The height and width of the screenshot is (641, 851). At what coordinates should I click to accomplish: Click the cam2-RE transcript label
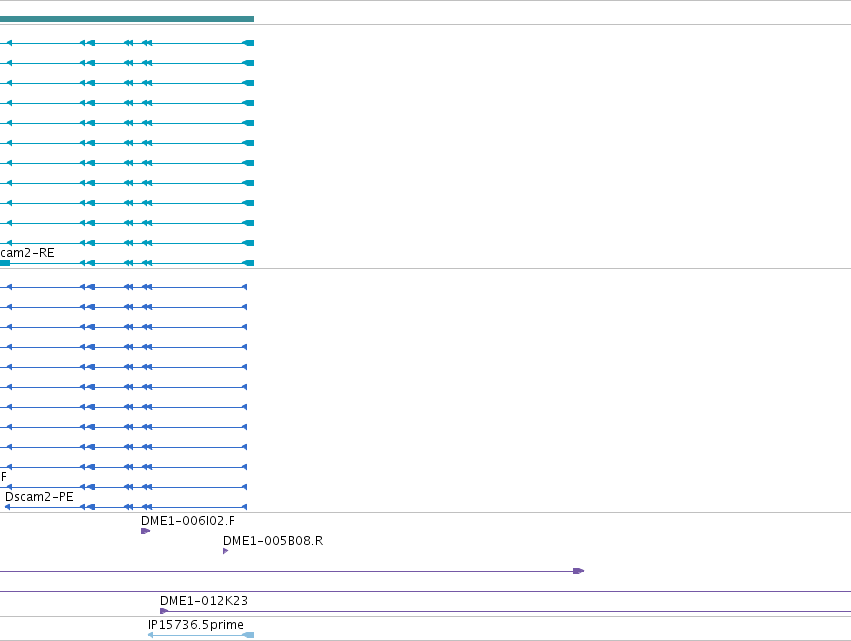click(27, 253)
